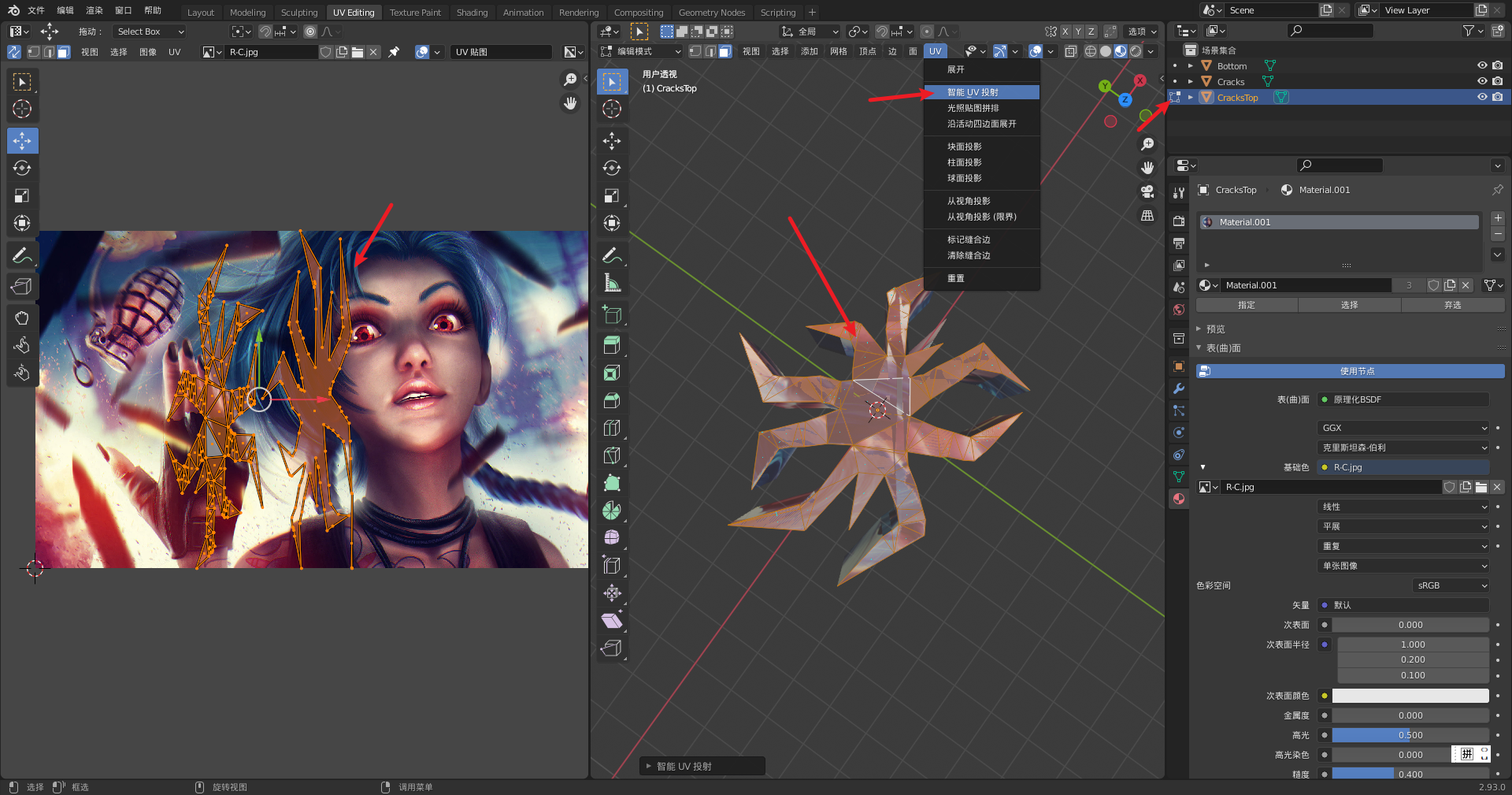Open the Render properties tab
This screenshot has width=1512, height=795.
click(1179, 221)
